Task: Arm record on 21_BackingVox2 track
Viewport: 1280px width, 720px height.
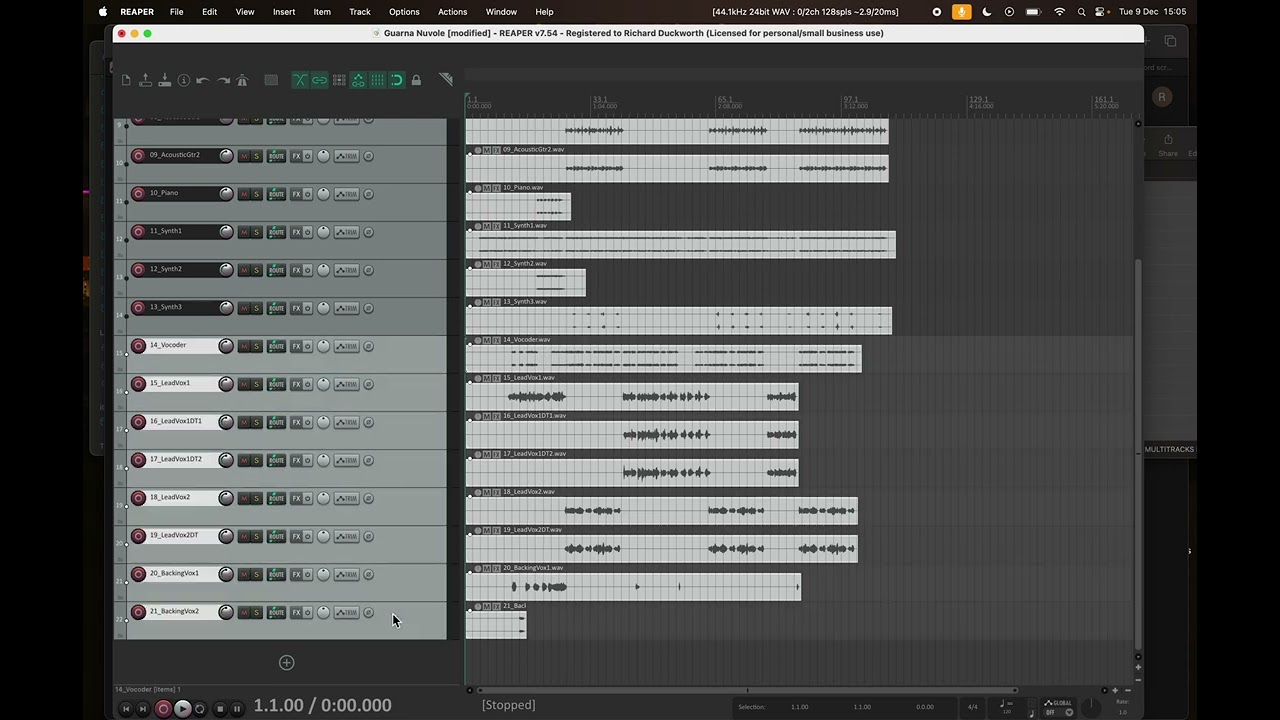Action: click(138, 612)
